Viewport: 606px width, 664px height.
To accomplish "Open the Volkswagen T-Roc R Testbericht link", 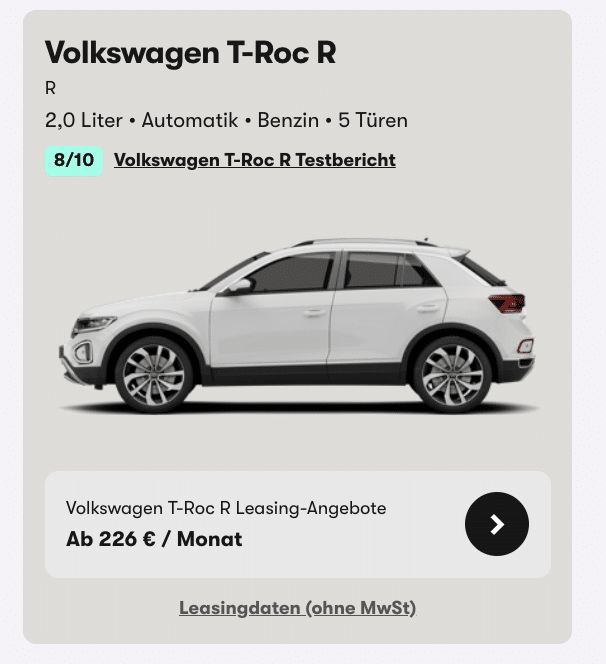I will click(x=255, y=160).
